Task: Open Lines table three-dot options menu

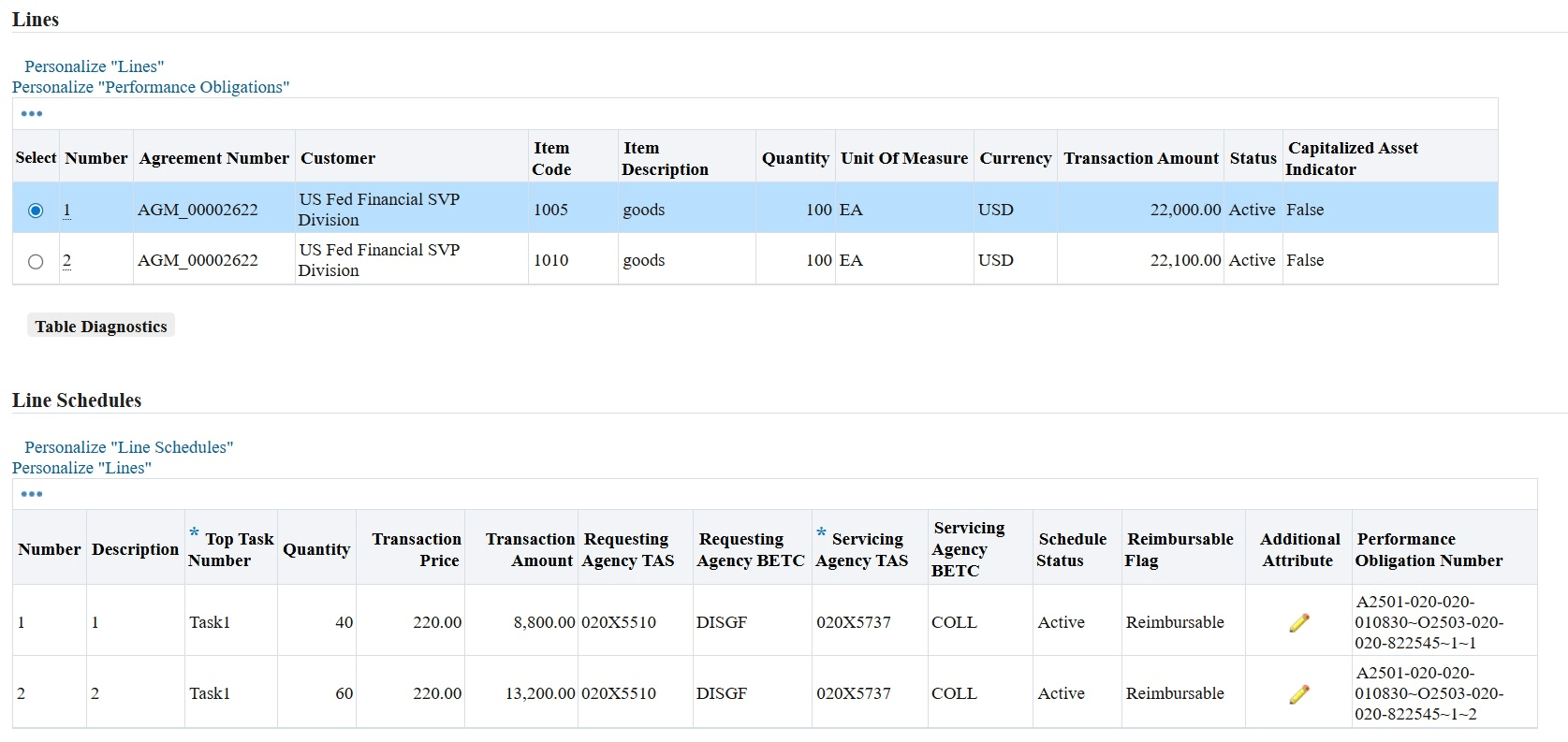Action: (32, 114)
